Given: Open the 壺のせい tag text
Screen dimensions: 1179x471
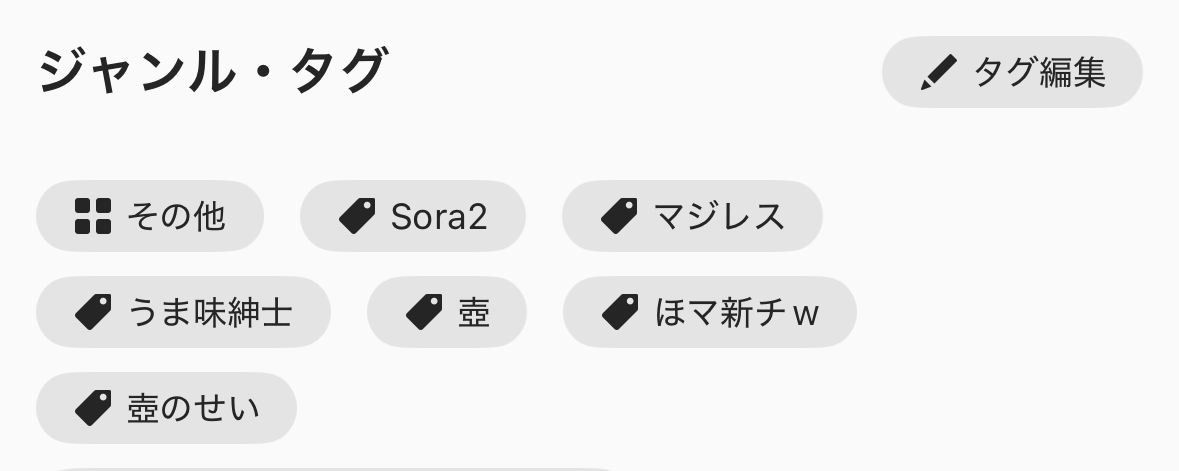Looking at the screenshot, I should click(x=193, y=408).
